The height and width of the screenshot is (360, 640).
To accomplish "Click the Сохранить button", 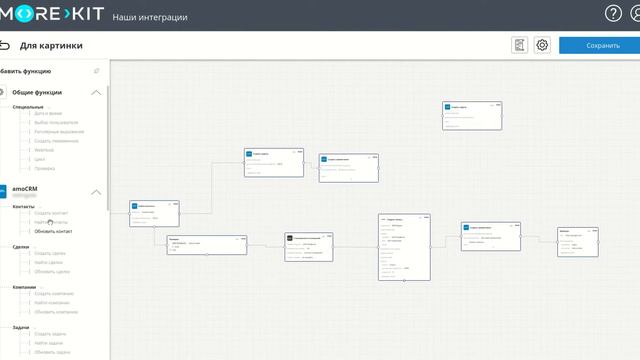I will pos(600,45).
